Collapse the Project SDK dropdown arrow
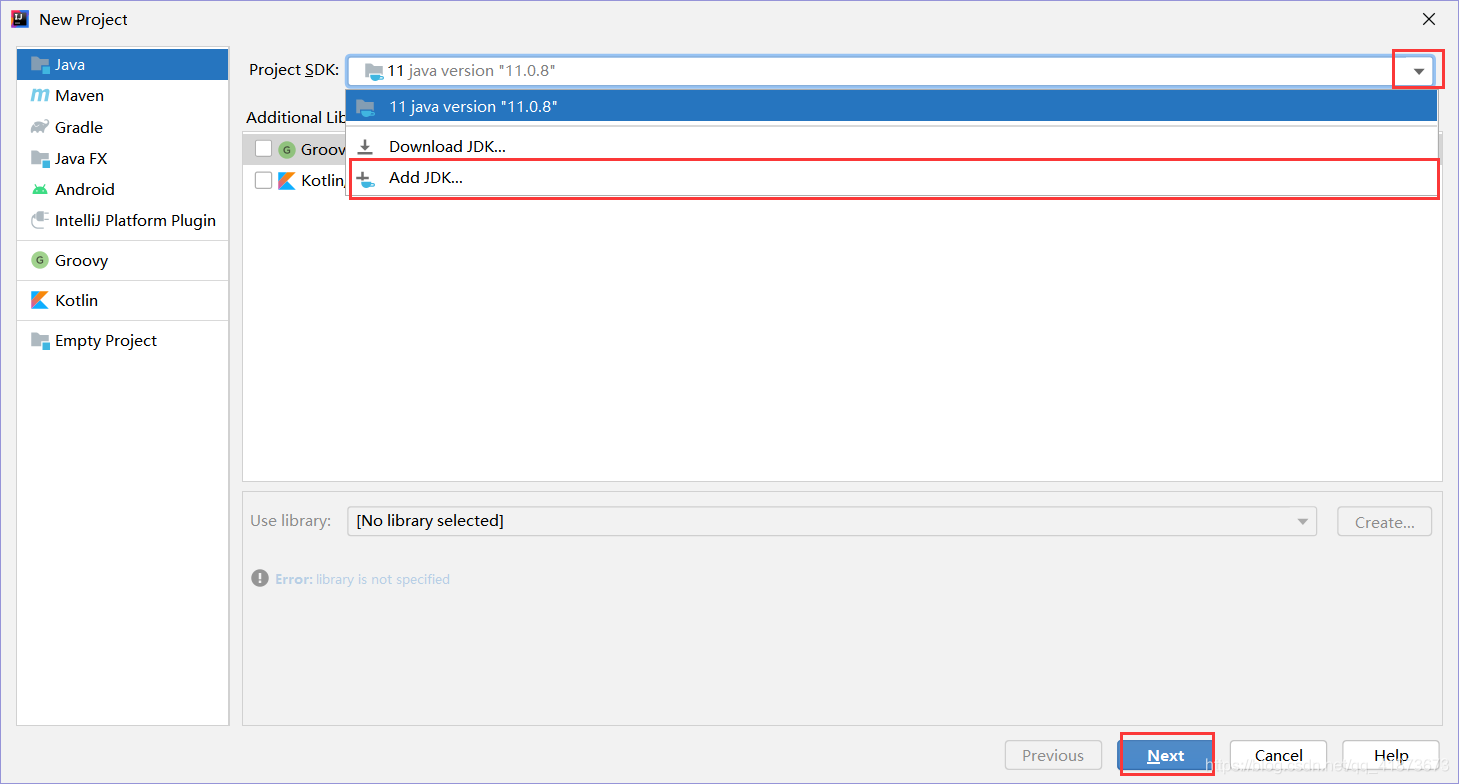 [x=1419, y=71]
